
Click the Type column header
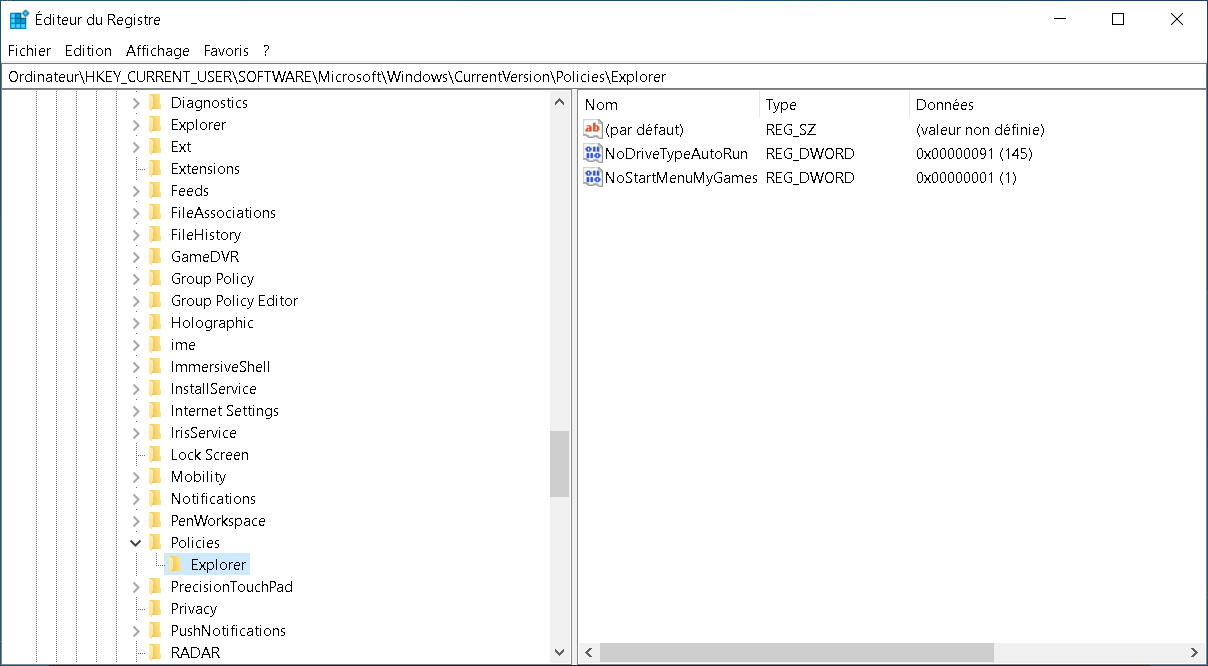click(835, 105)
